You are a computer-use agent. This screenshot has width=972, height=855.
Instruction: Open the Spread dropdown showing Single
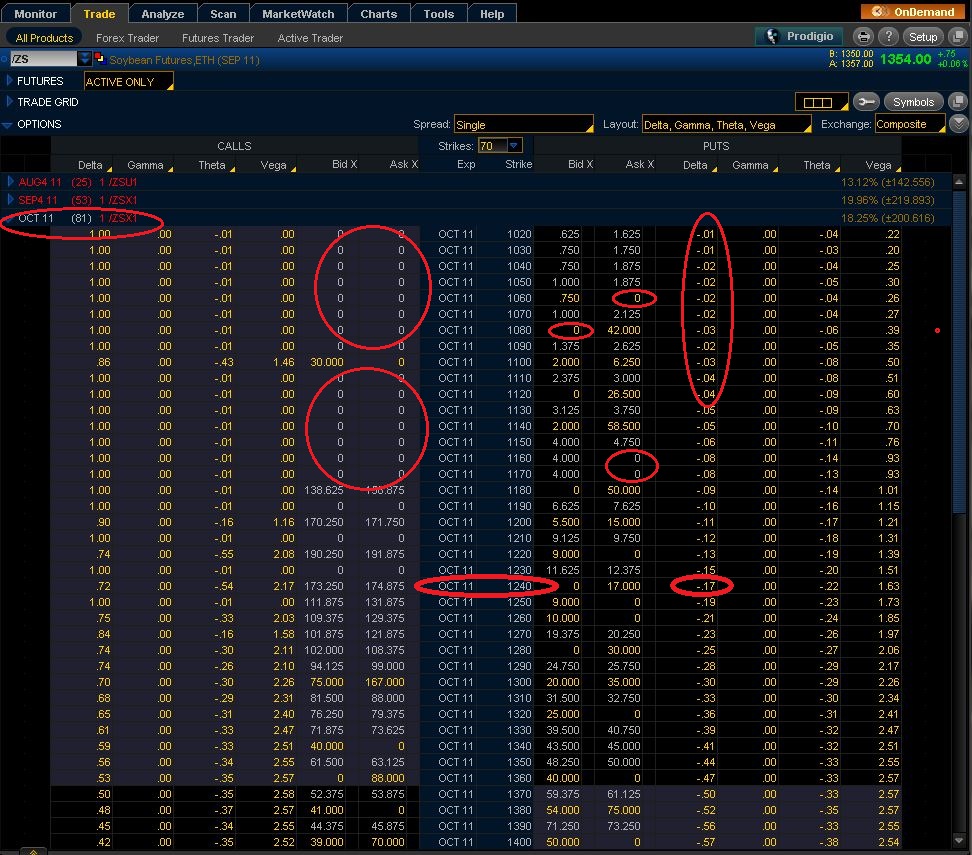point(524,125)
